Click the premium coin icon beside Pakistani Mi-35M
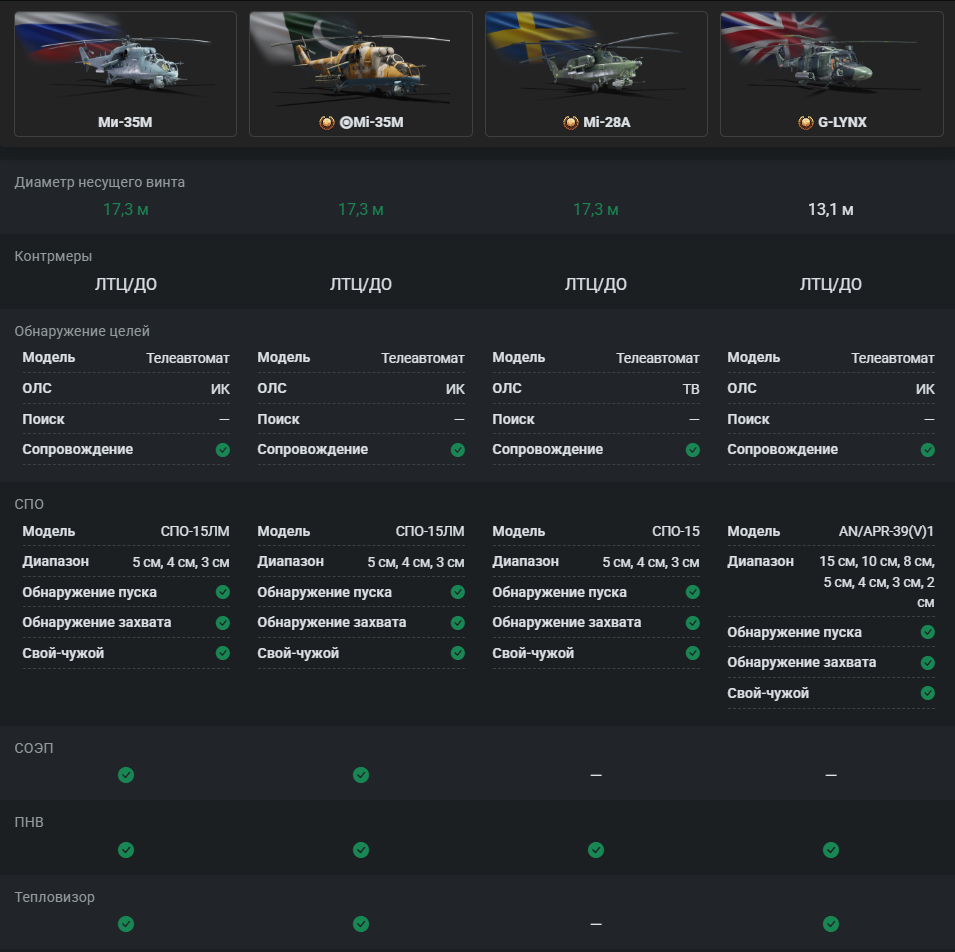This screenshot has height=952, width=955. 327,122
